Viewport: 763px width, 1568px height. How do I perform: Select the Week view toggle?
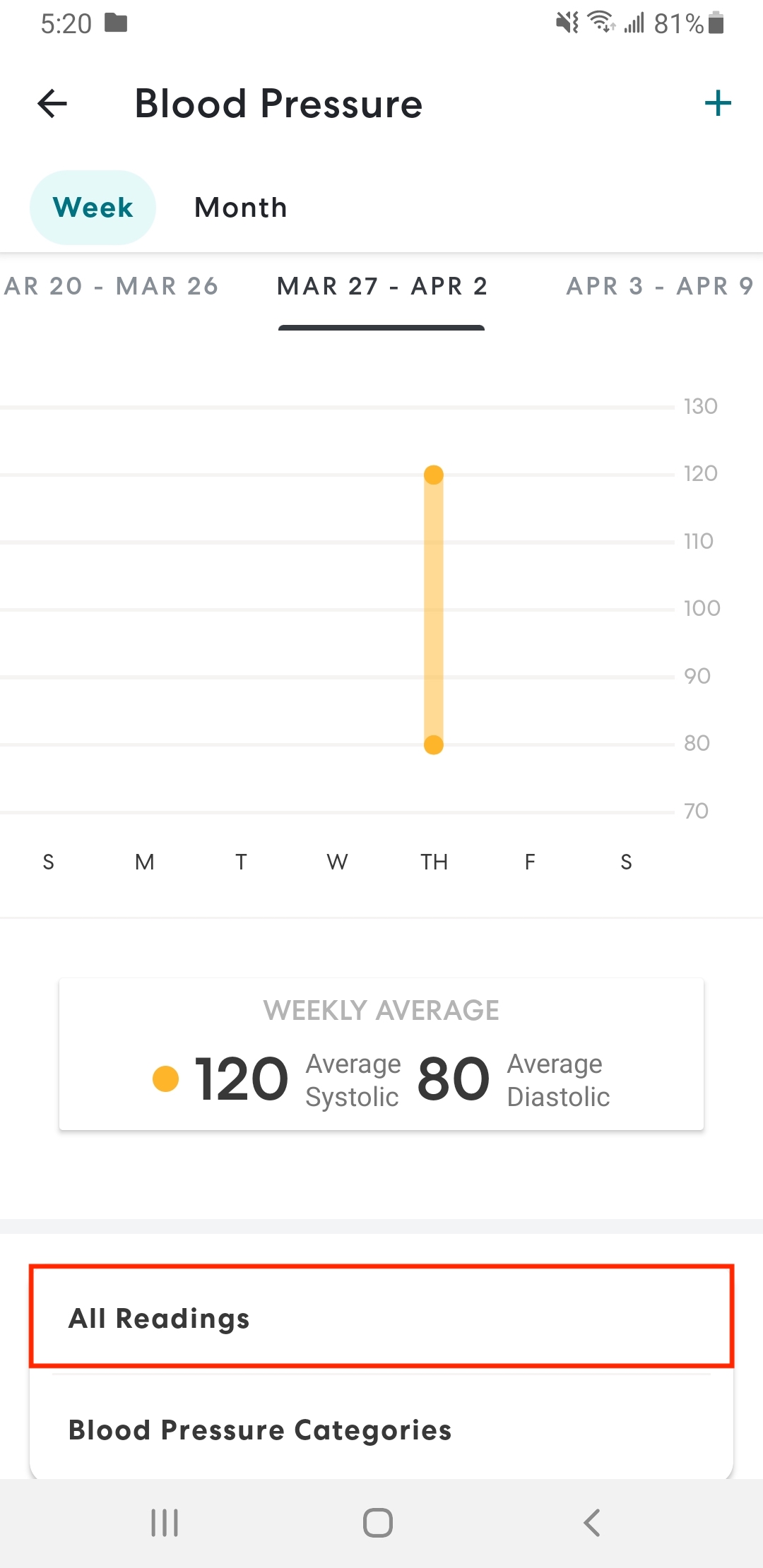(x=93, y=208)
